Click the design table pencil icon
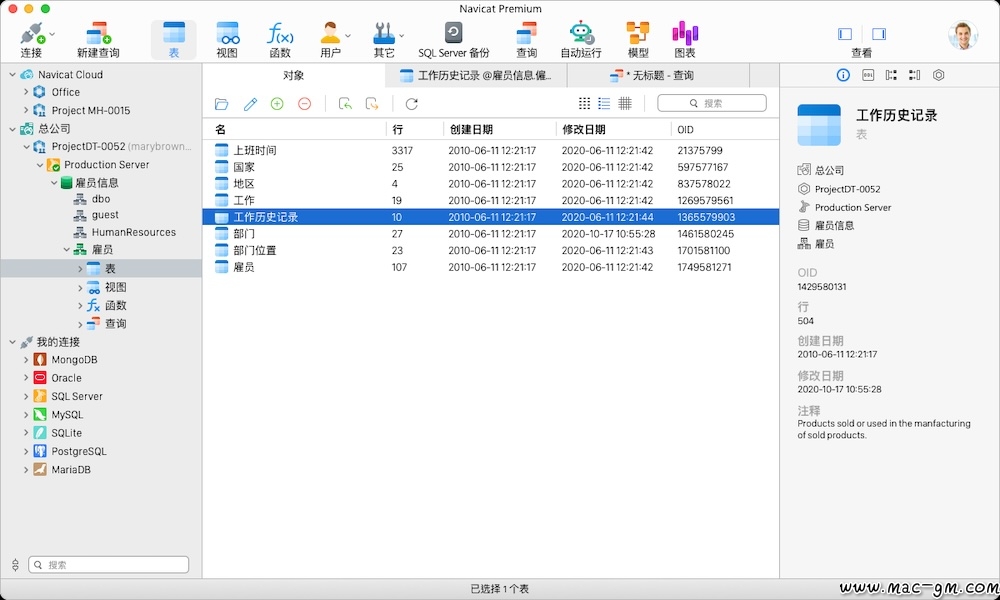 click(250, 104)
